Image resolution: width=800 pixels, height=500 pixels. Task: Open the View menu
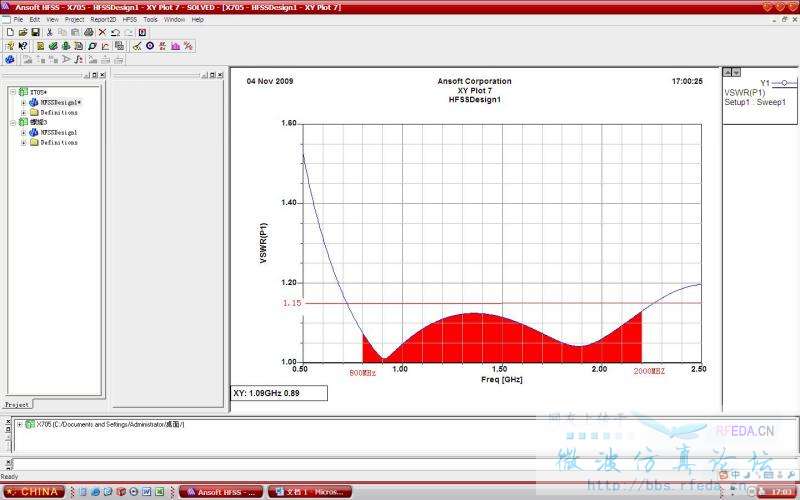pos(52,19)
